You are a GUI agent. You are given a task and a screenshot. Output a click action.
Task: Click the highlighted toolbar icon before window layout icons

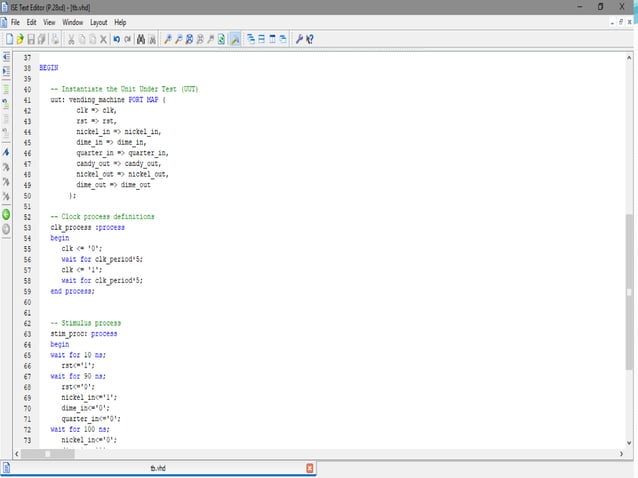pos(234,39)
